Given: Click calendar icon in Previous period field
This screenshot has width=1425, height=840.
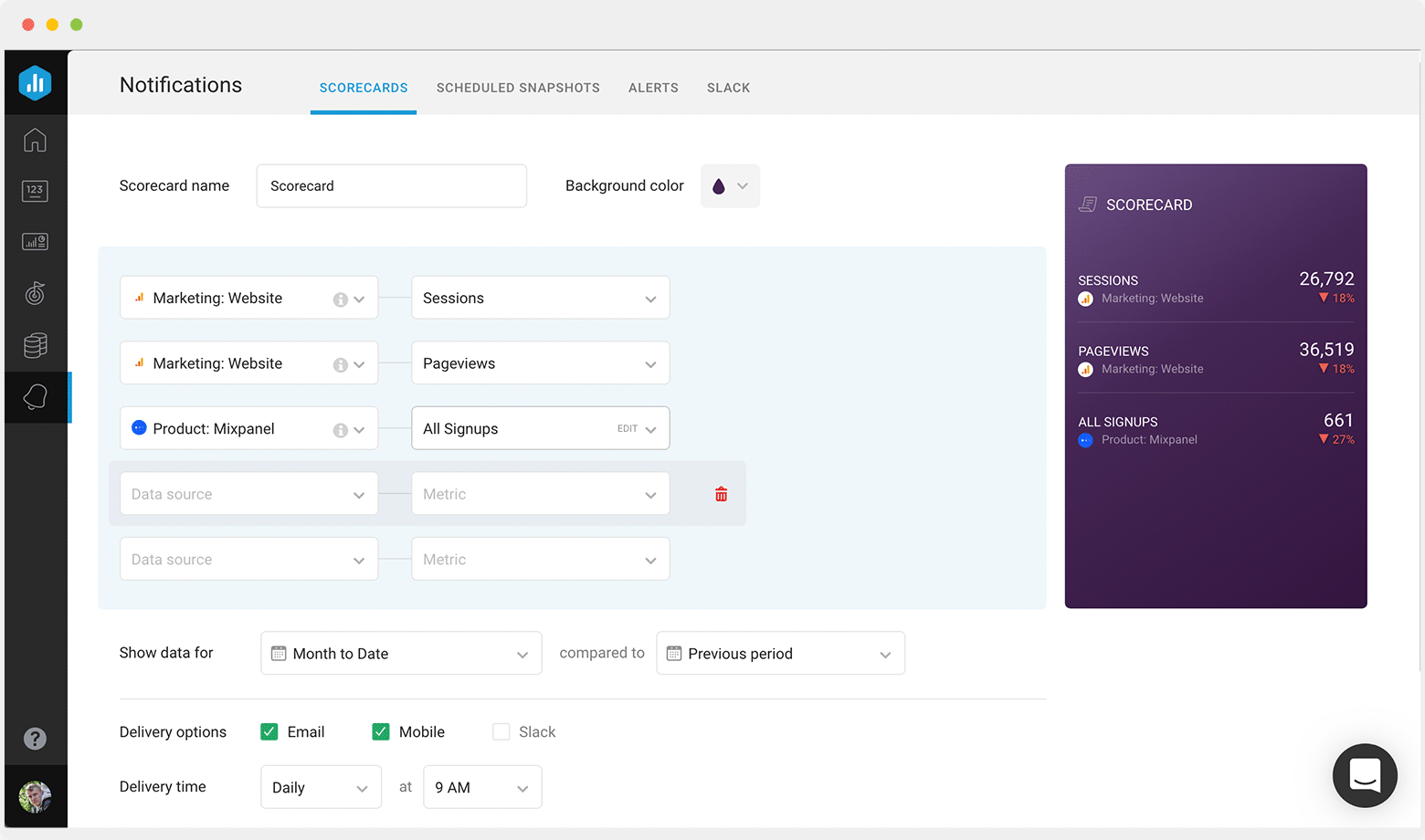Looking at the screenshot, I should click(x=674, y=654).
